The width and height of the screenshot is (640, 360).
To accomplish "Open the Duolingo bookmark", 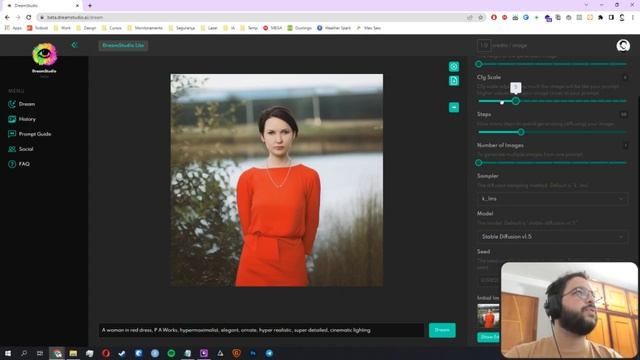I will click(300, 28).
